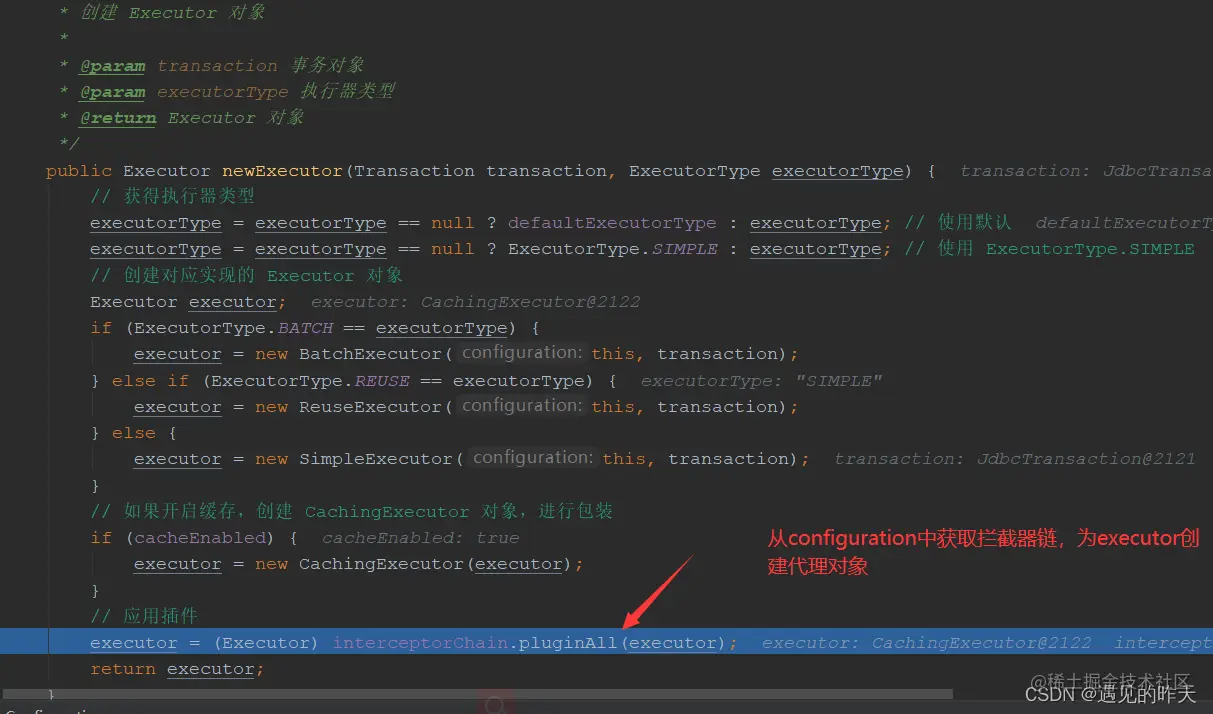Click the ReuseExecutor constructor call
The height and width of the screenshot is (714, 1213).
pos(370,407)
